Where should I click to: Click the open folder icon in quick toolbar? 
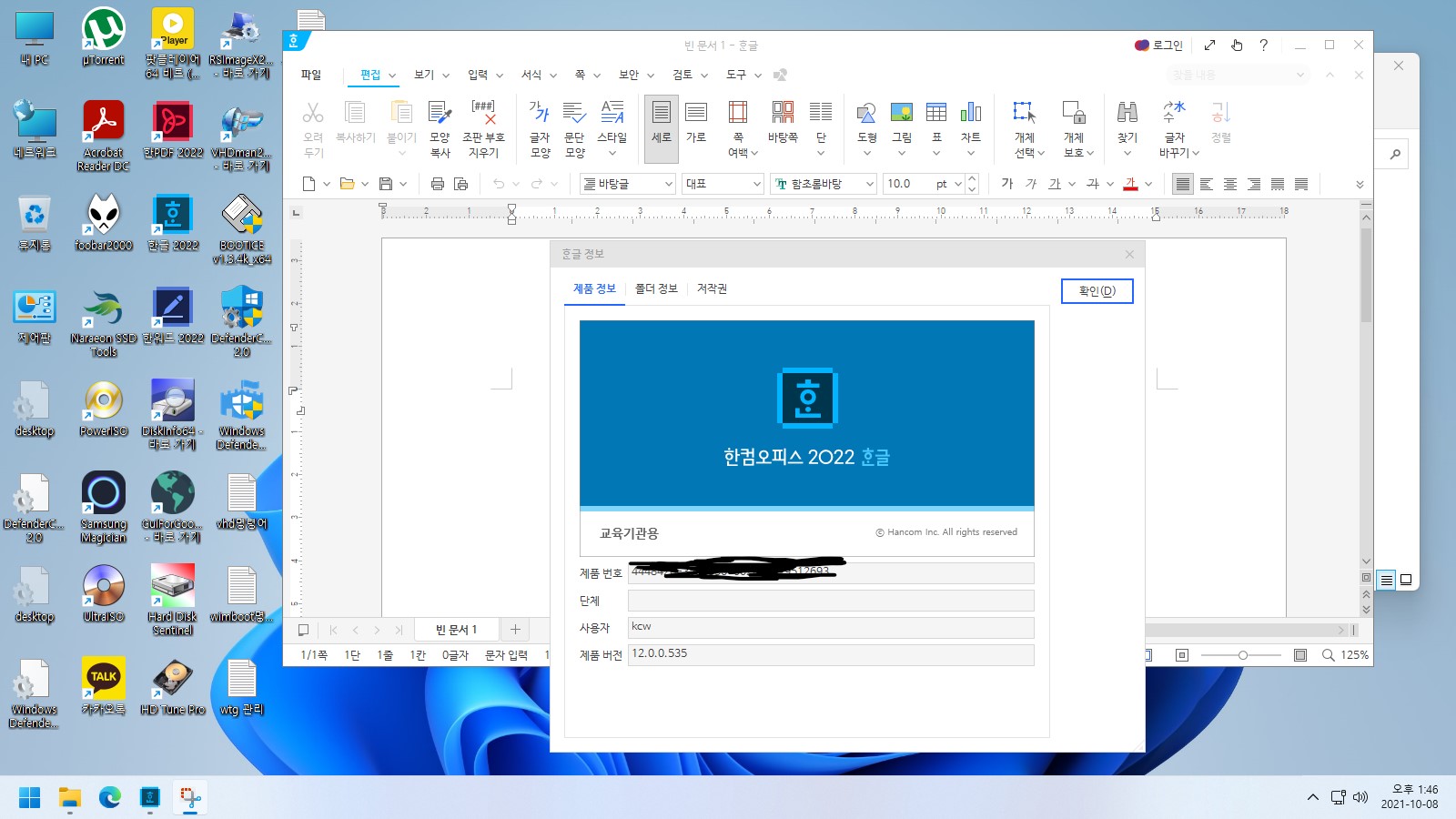tap(347, 184)
